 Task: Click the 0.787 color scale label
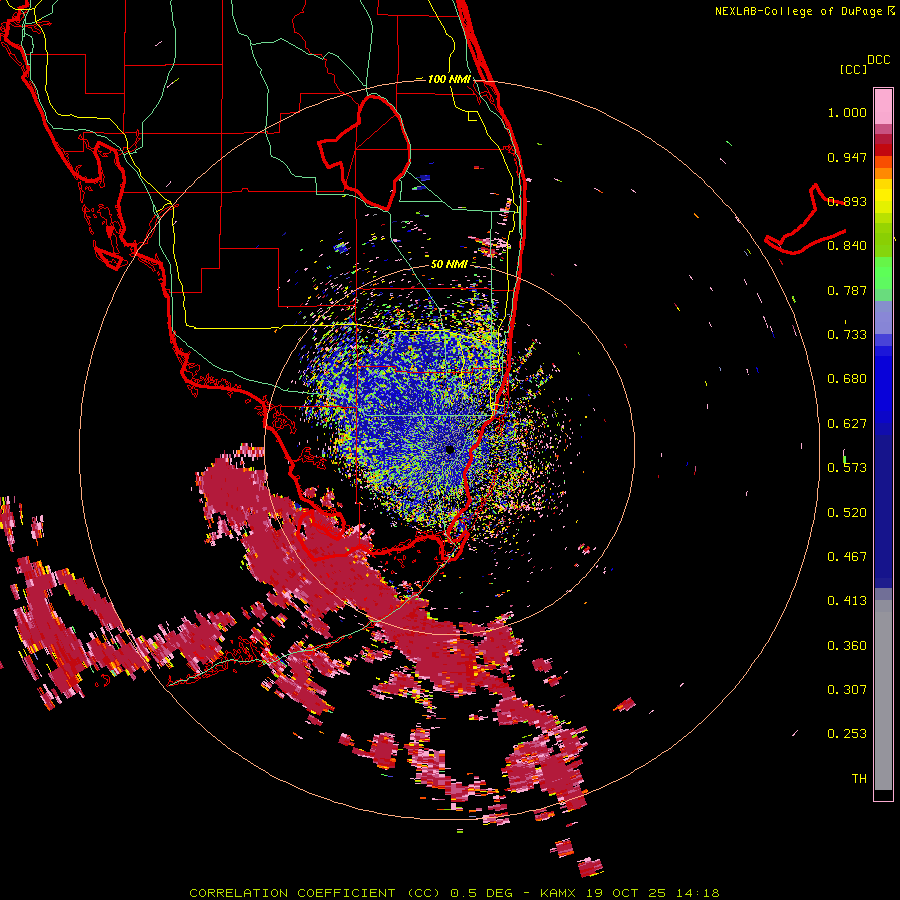click(847, 290)
